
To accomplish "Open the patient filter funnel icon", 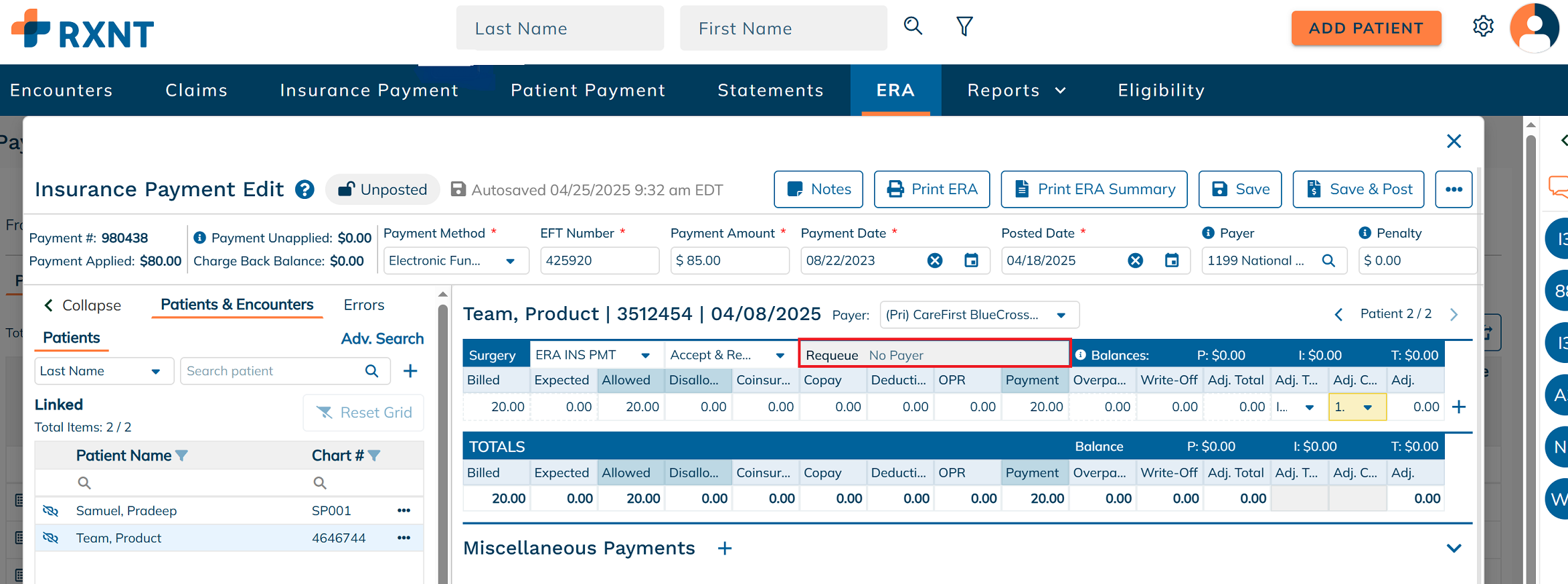I will [x=964, y=27].
